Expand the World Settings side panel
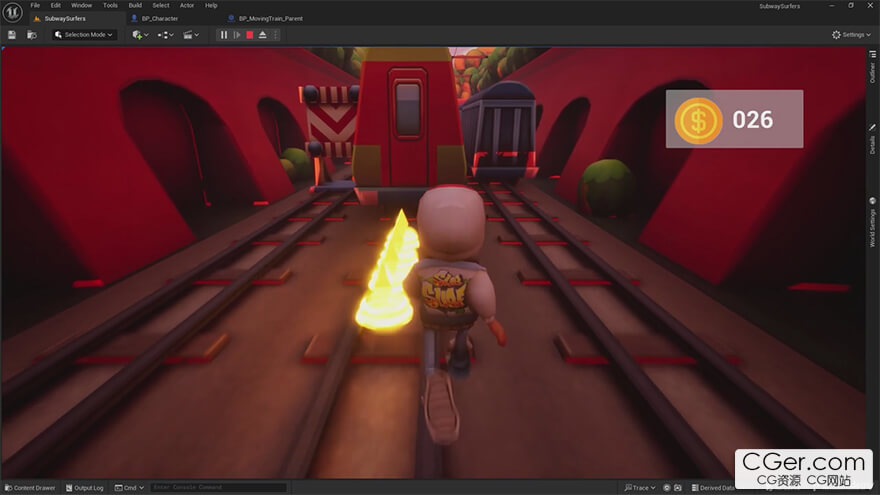Image resolution: width=880 pixels, height=495 pixels. click(872, 222)
